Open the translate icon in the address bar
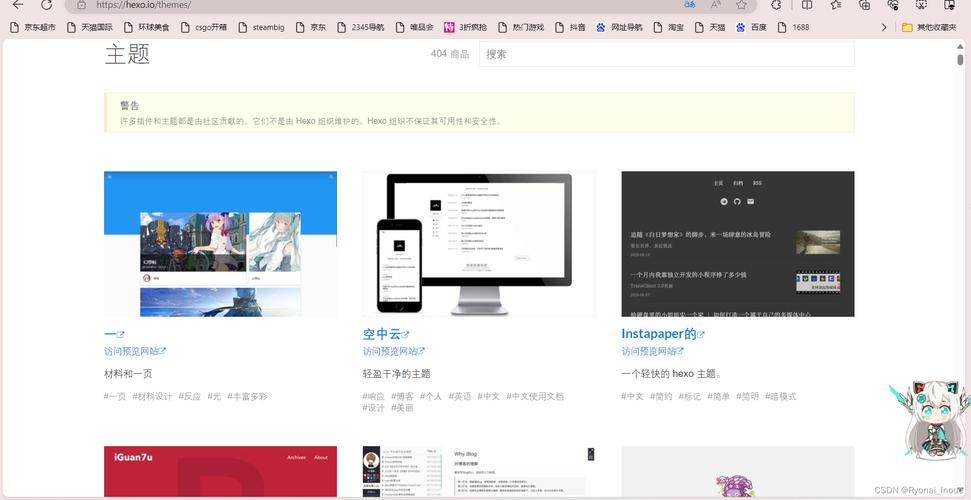This screenshot has width=971, height=500. point(690,4)
